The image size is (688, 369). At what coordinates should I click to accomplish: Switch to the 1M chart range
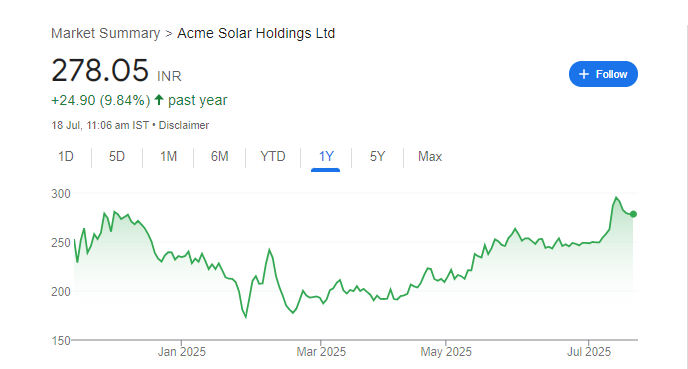click(x=168, y=157)
